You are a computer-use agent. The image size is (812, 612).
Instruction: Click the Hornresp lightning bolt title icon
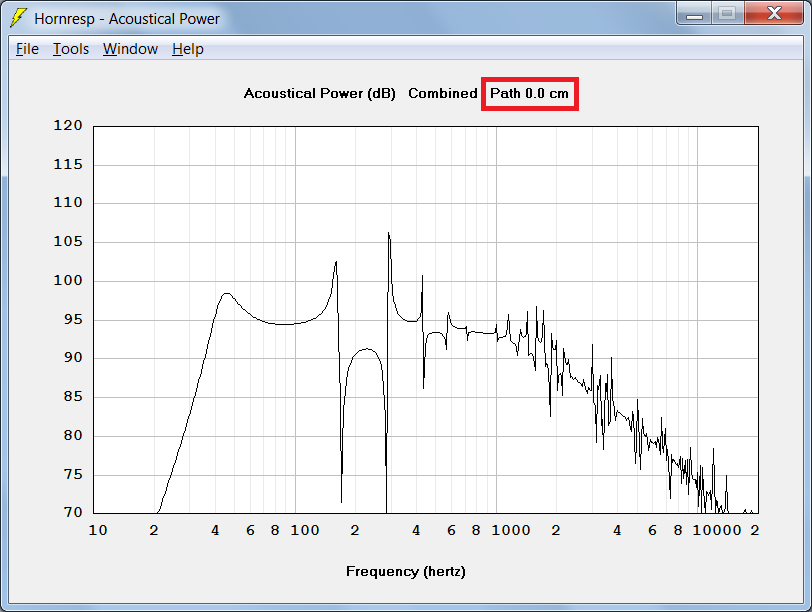(19, 18)
